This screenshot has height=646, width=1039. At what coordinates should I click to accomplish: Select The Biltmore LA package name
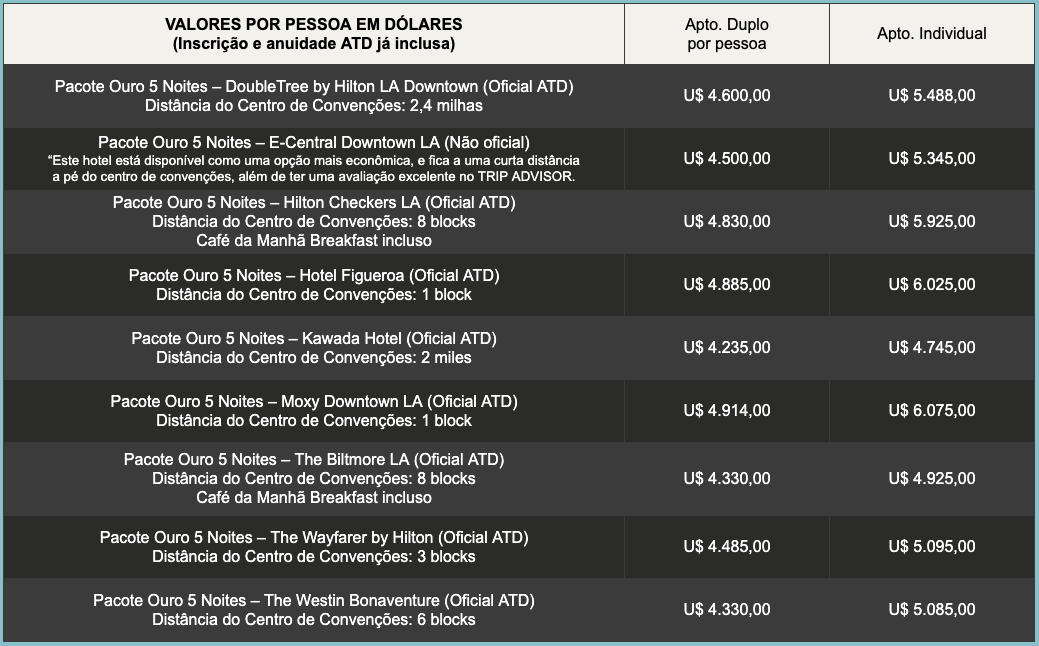314,460
